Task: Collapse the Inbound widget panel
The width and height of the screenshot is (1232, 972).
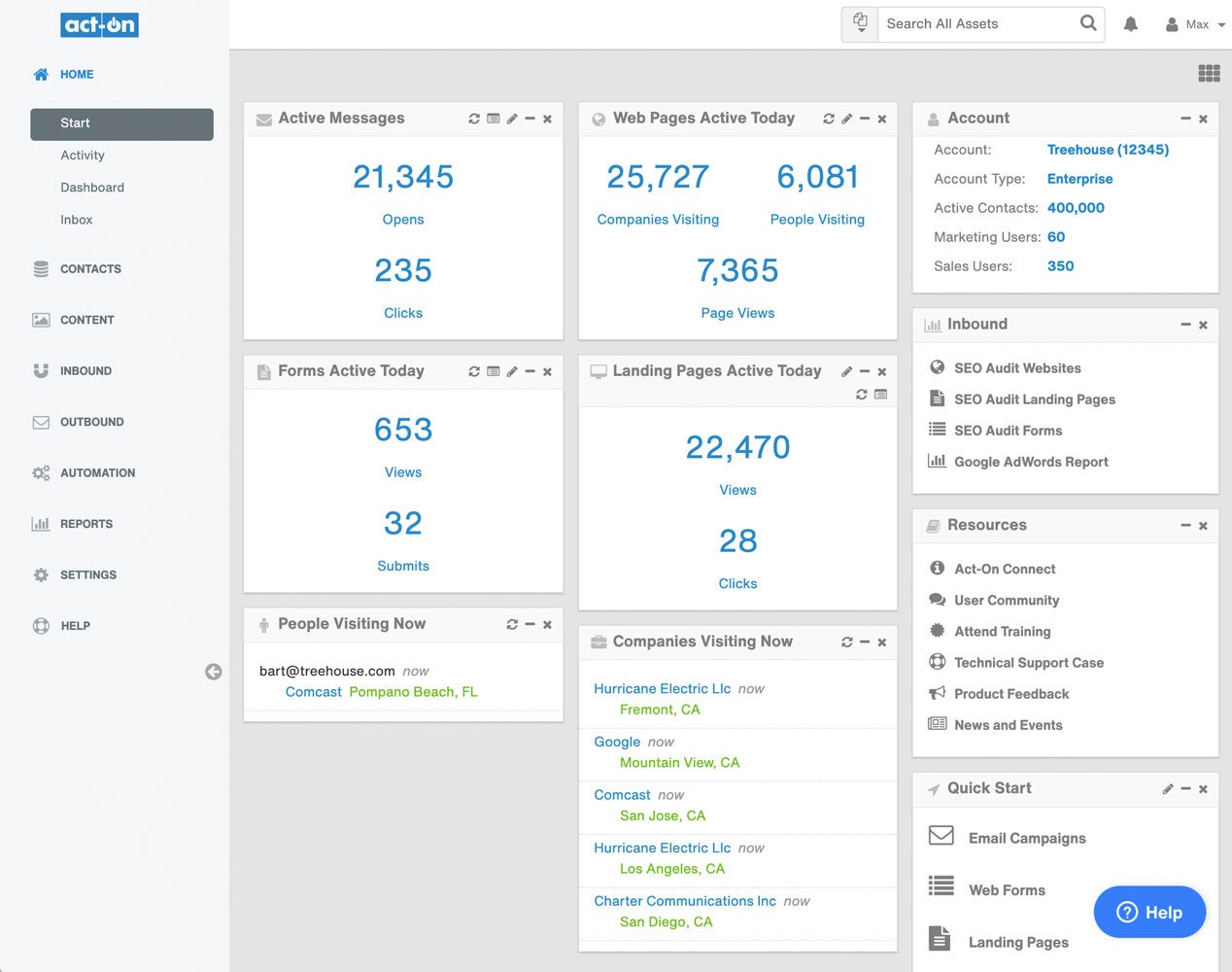Action: click(x=1185, y=325)
